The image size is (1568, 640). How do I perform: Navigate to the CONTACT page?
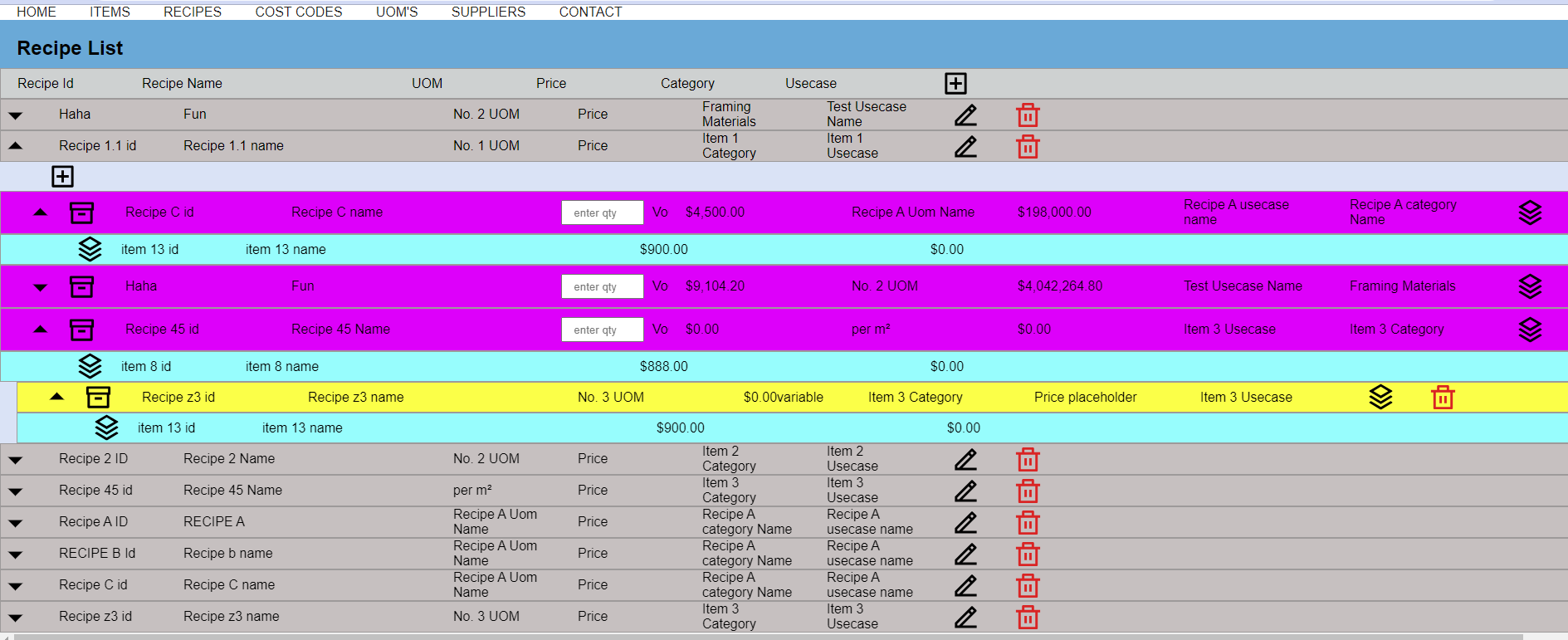click(x=590, y=12)
